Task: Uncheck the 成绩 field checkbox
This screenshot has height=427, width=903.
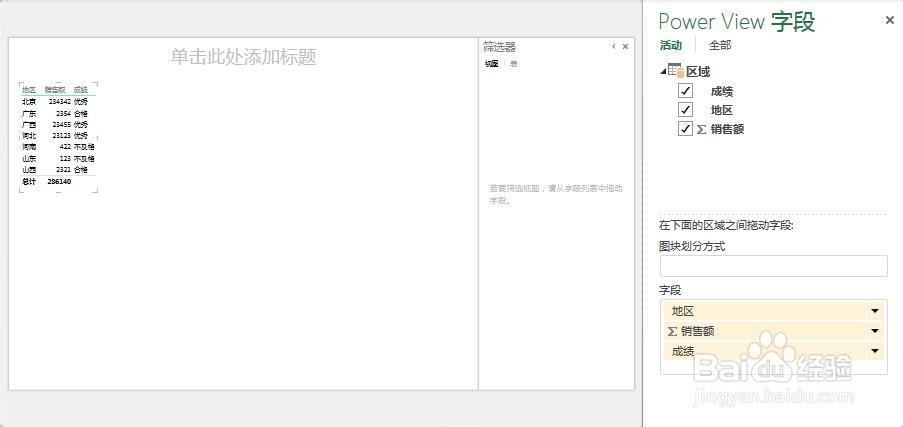Action: 685,91
